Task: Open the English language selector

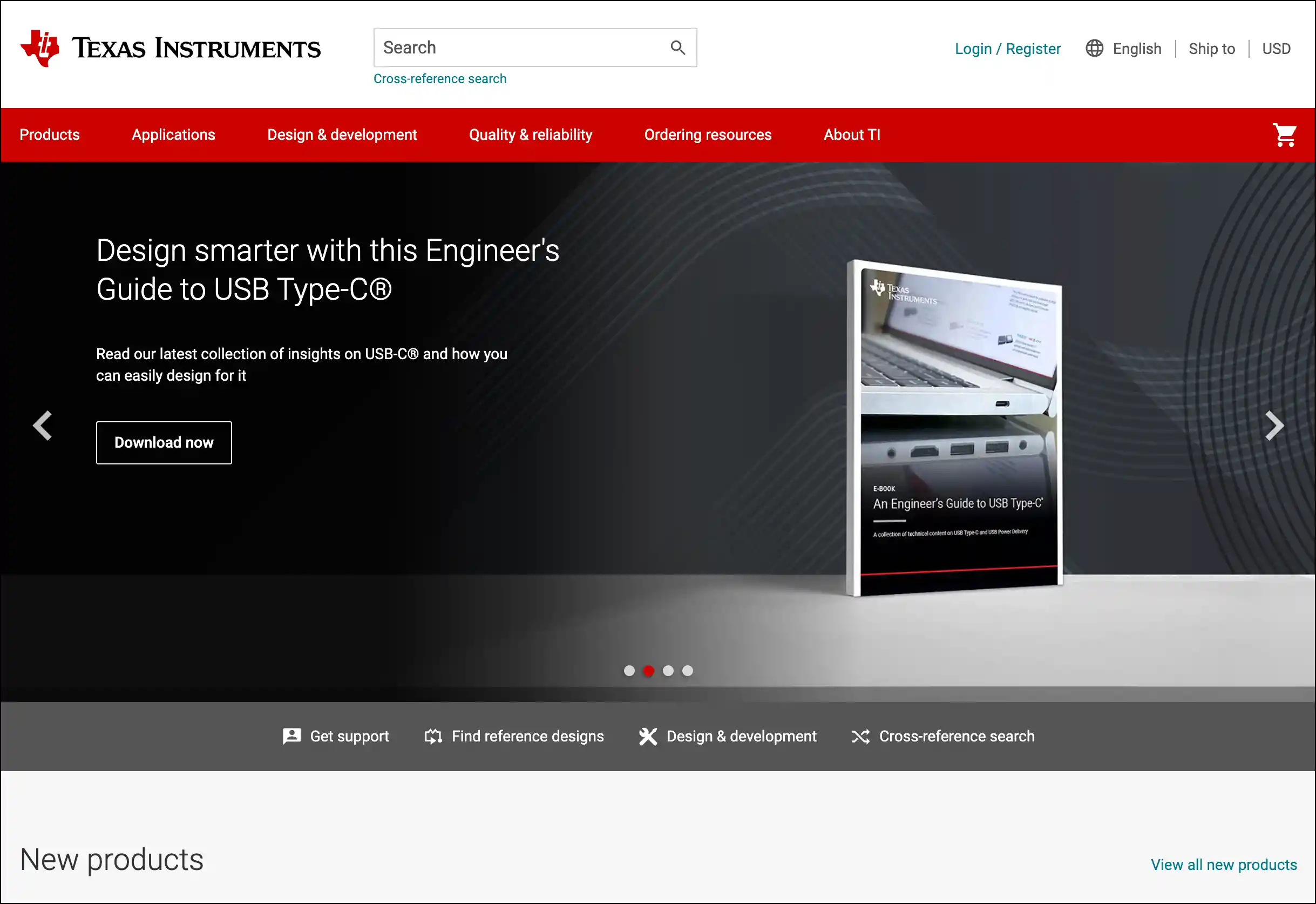Action: (1136, 49)
